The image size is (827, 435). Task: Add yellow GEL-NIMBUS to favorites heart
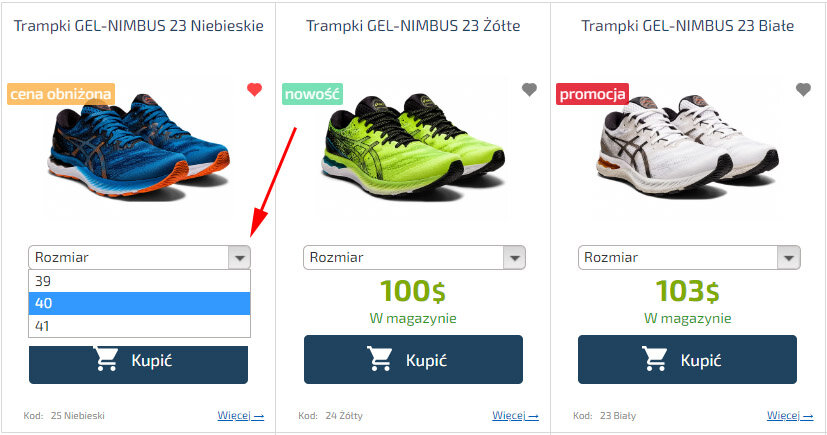click(x=529, y=90)
